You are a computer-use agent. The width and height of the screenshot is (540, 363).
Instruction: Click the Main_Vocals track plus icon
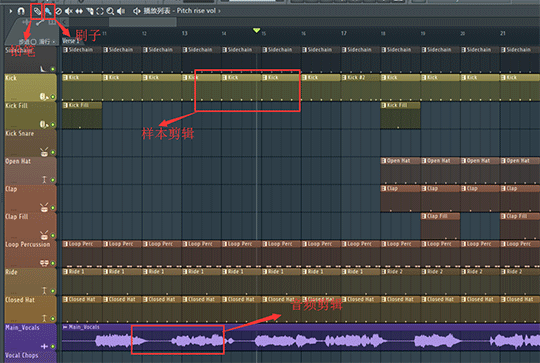[44, 346]
